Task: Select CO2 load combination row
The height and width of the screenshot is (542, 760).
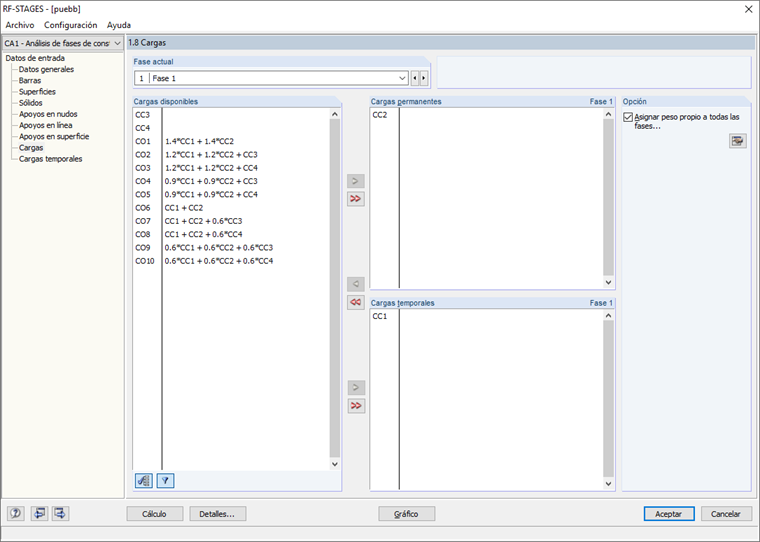Action: coord(231,155)
